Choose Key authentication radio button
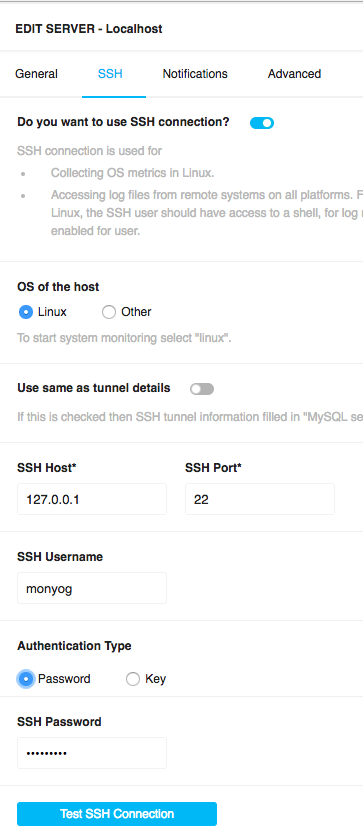The height and width of the screenshot is (838, 363). (133, 679)
